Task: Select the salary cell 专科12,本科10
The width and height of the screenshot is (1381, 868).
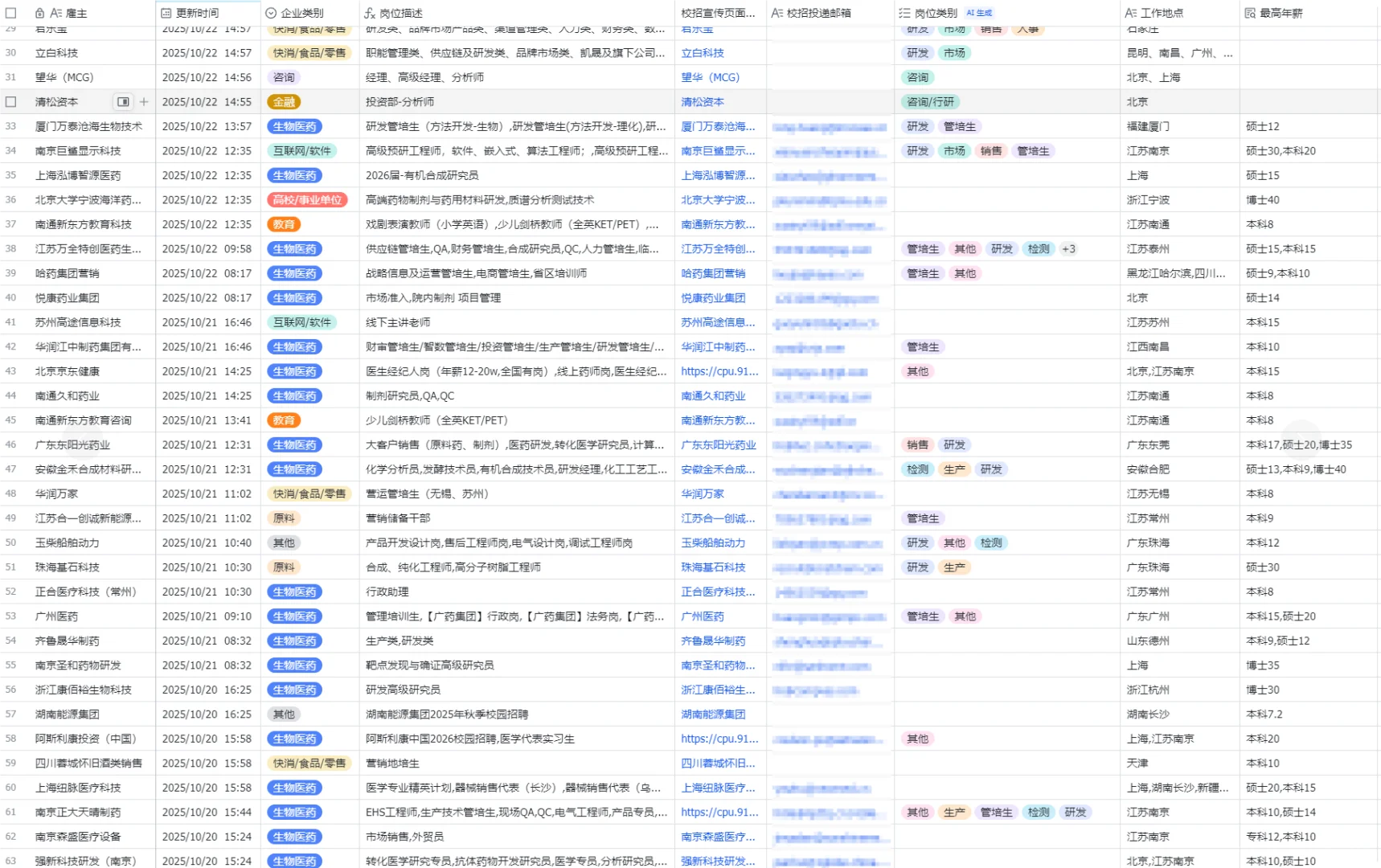Action: 1310,837
